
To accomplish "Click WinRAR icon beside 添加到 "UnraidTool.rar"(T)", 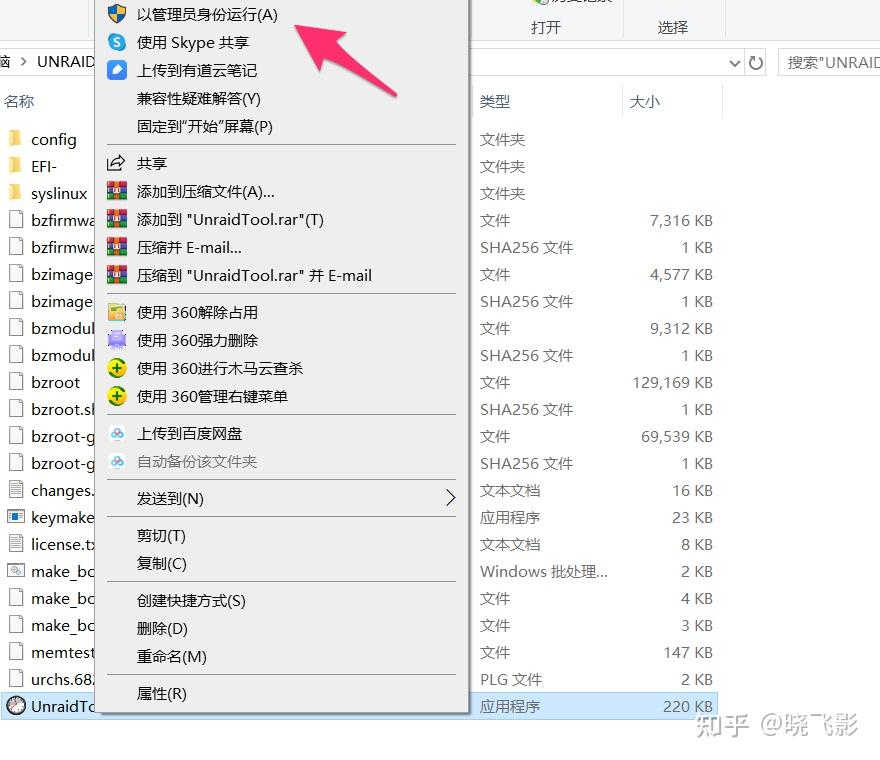I will [x=117, y=219].
